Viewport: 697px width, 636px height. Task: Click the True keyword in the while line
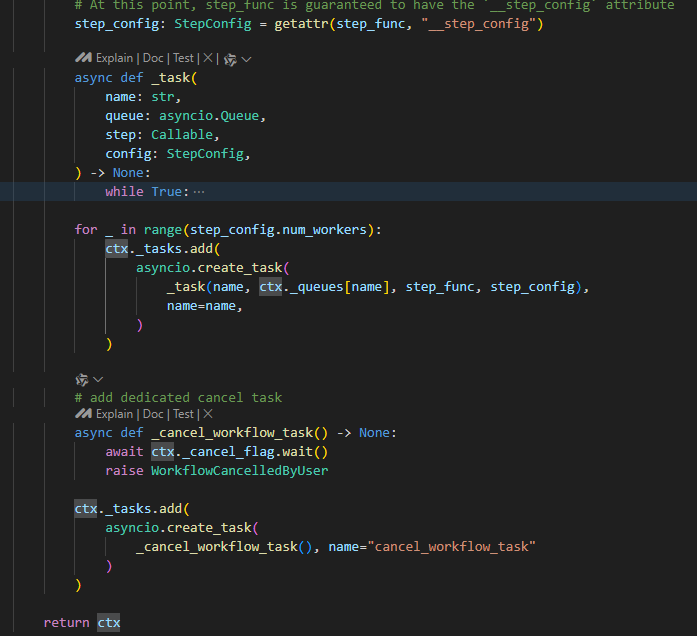pyautogui.click(x=167, y=192)
